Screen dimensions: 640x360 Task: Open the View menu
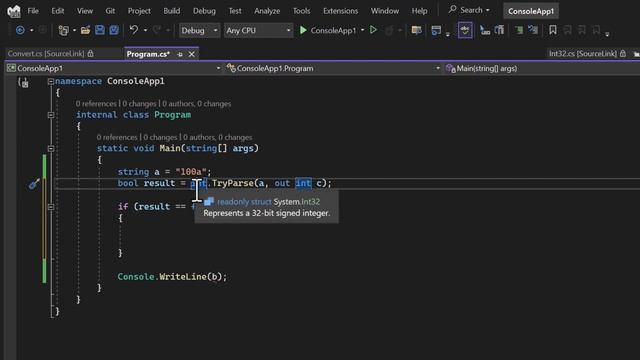(84, 11)
